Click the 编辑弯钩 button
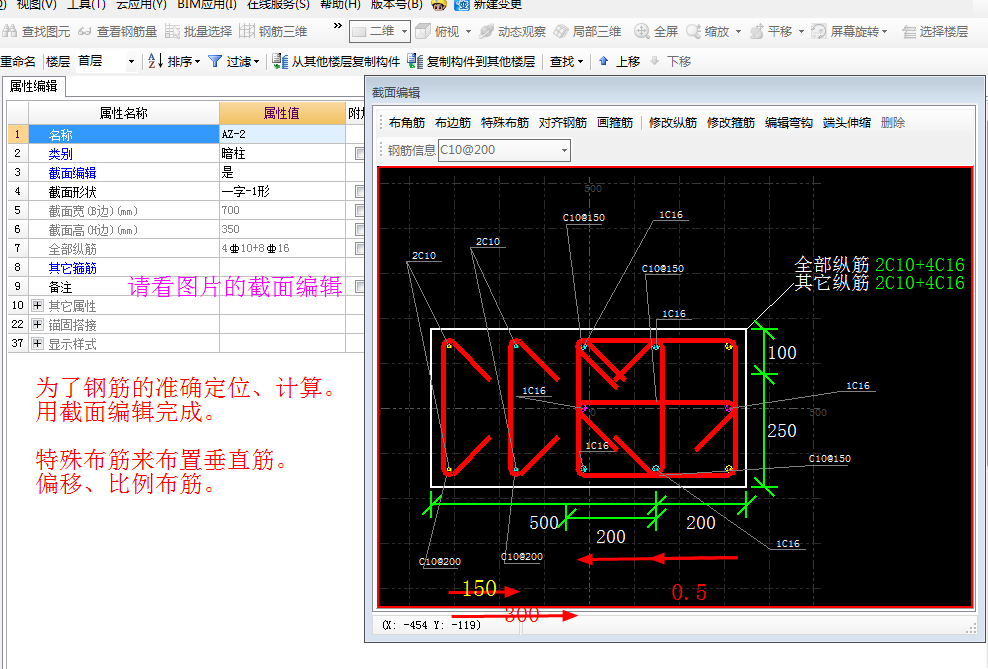Screen dimensions: 988x669 click(788, 123)
